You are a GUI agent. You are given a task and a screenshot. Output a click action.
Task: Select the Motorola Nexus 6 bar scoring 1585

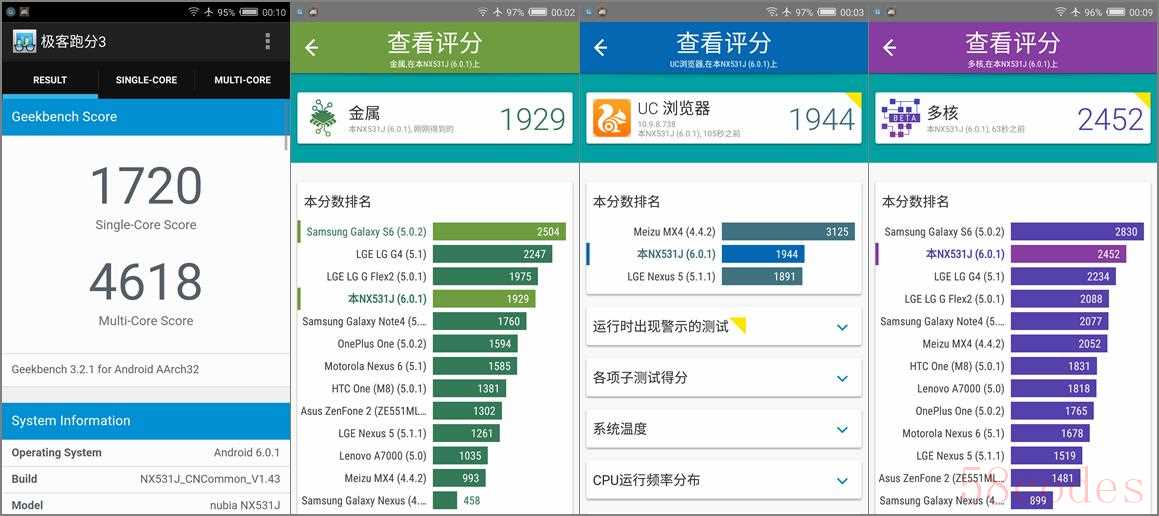pos(475,366)
